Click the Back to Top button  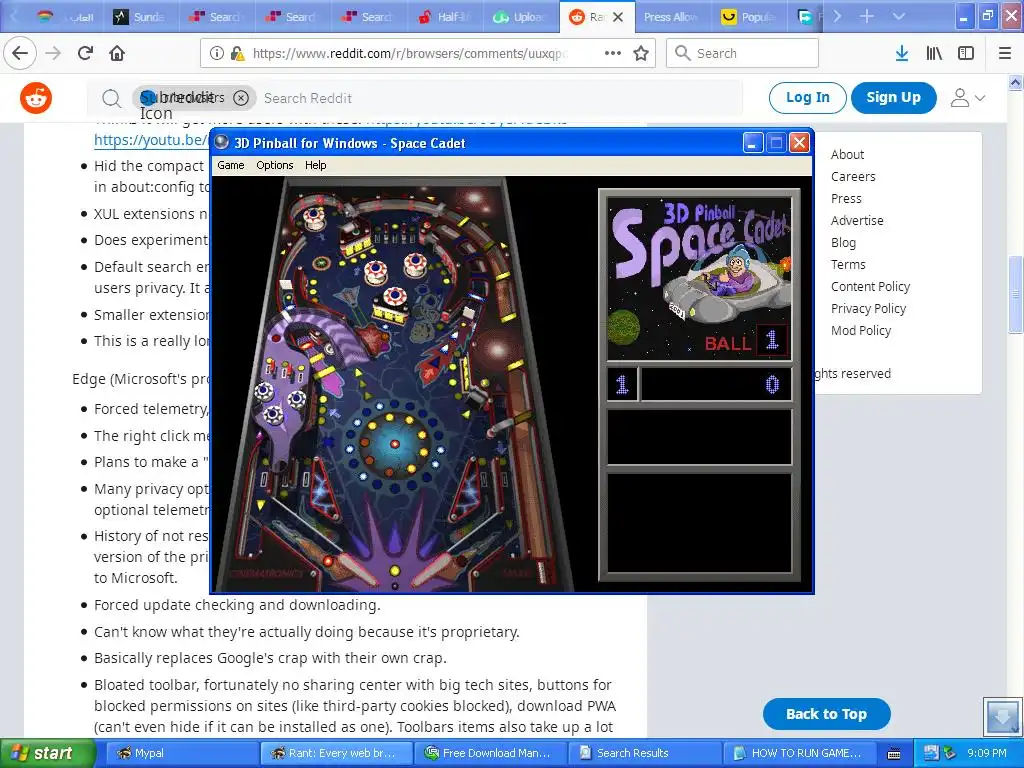click(826, 714)
